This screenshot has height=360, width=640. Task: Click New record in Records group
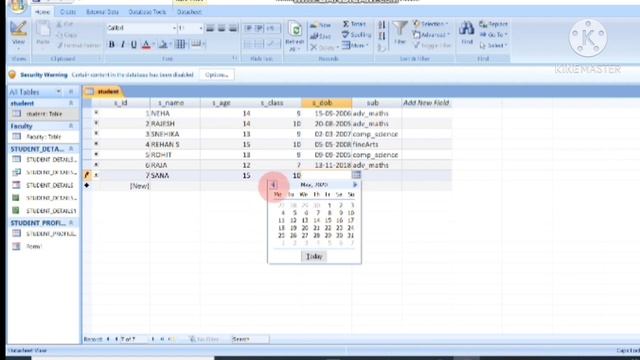point(320,25)
